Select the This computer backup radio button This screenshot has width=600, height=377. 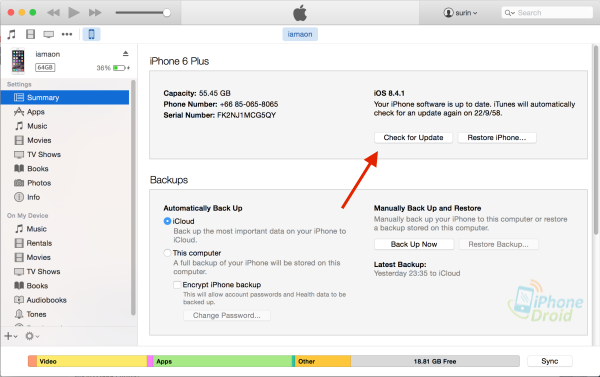coord(167,253)
